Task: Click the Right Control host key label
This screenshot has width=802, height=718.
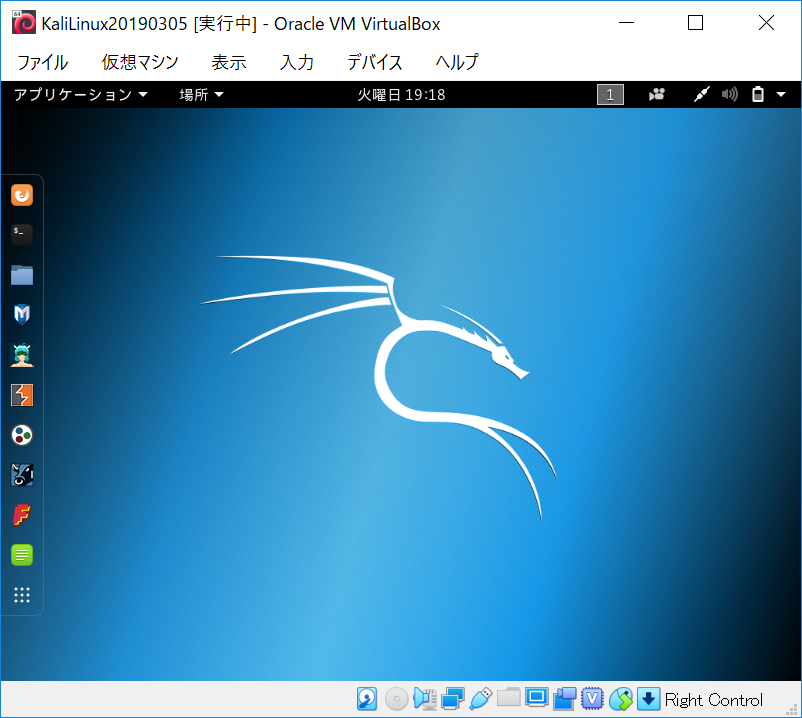Action: click(x=714, y=700)
